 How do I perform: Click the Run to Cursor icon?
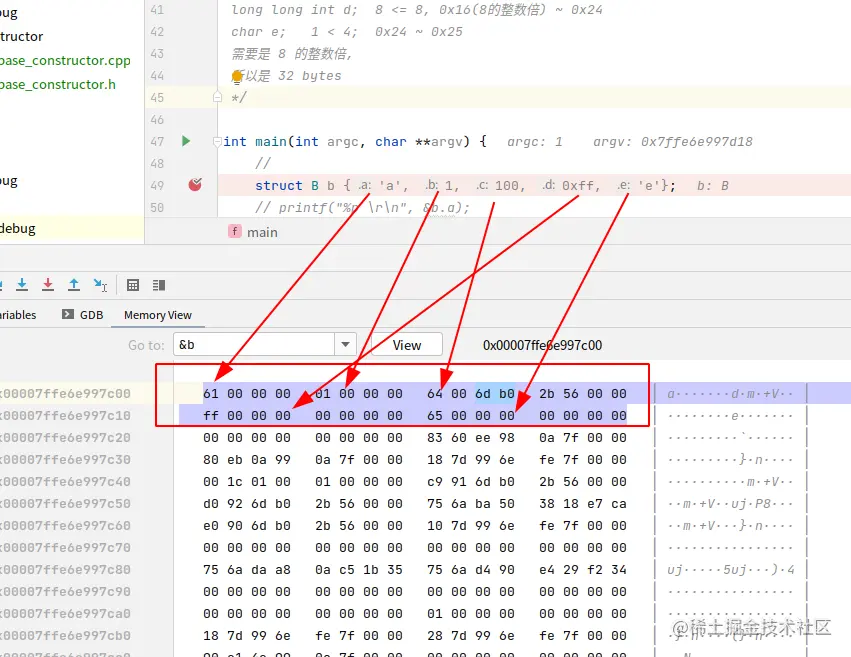coord(100,285)
